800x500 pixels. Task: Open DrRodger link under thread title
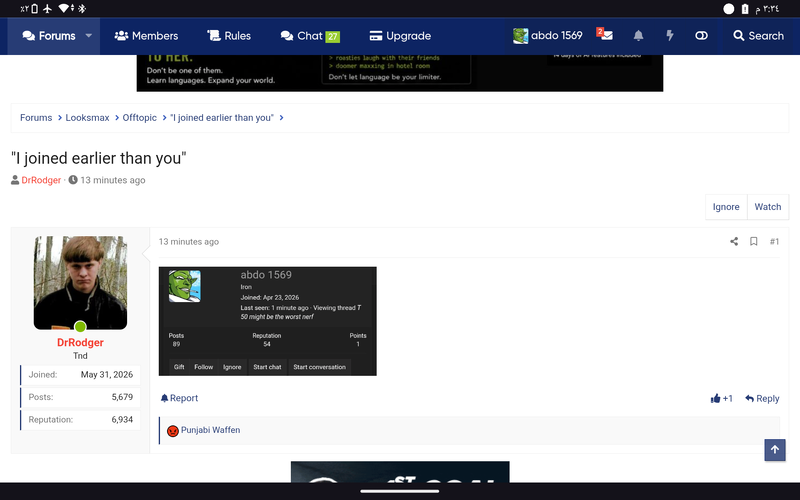(41, 180)
